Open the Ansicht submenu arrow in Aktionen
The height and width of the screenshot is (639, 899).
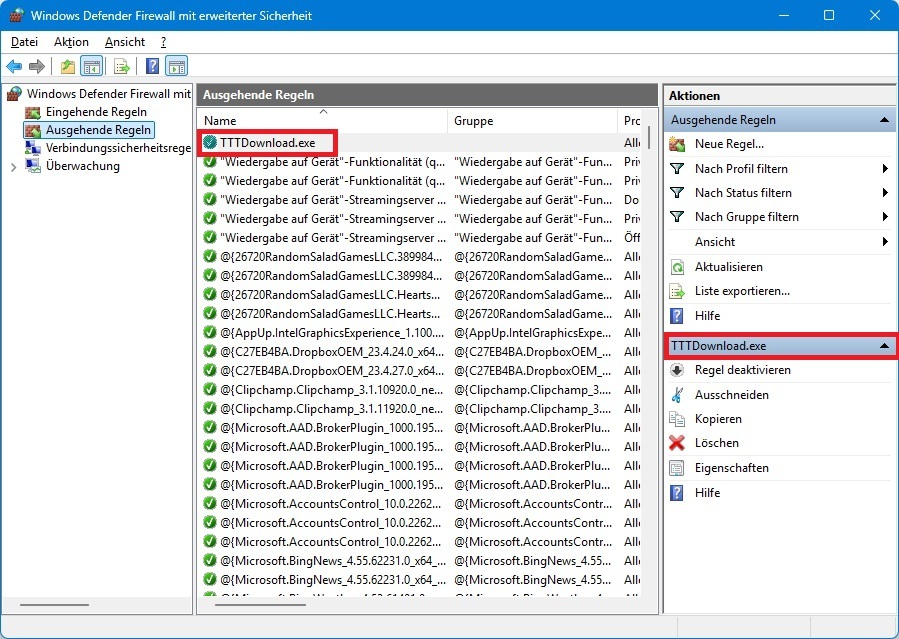tap(885, 242)
